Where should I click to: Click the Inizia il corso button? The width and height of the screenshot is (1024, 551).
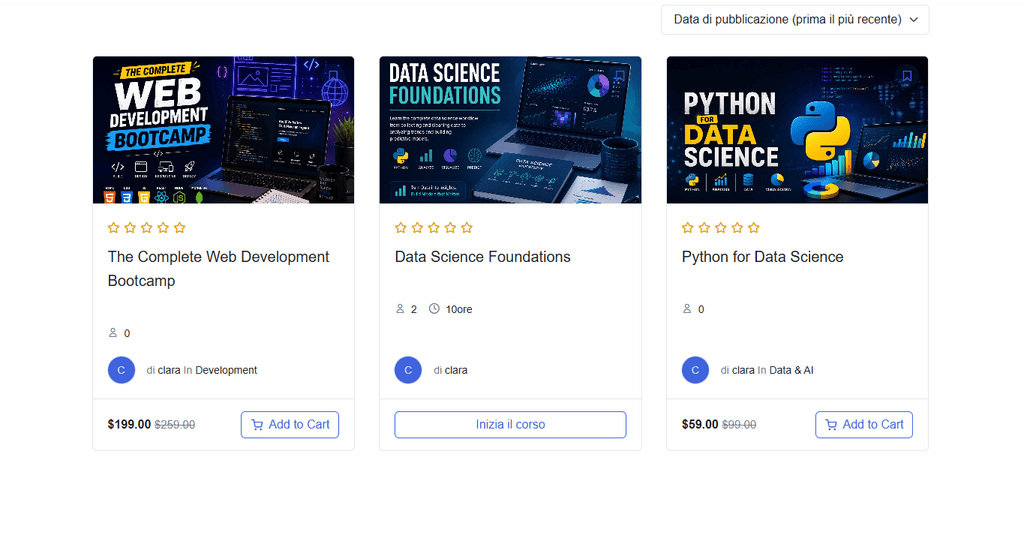pos(510,424)
